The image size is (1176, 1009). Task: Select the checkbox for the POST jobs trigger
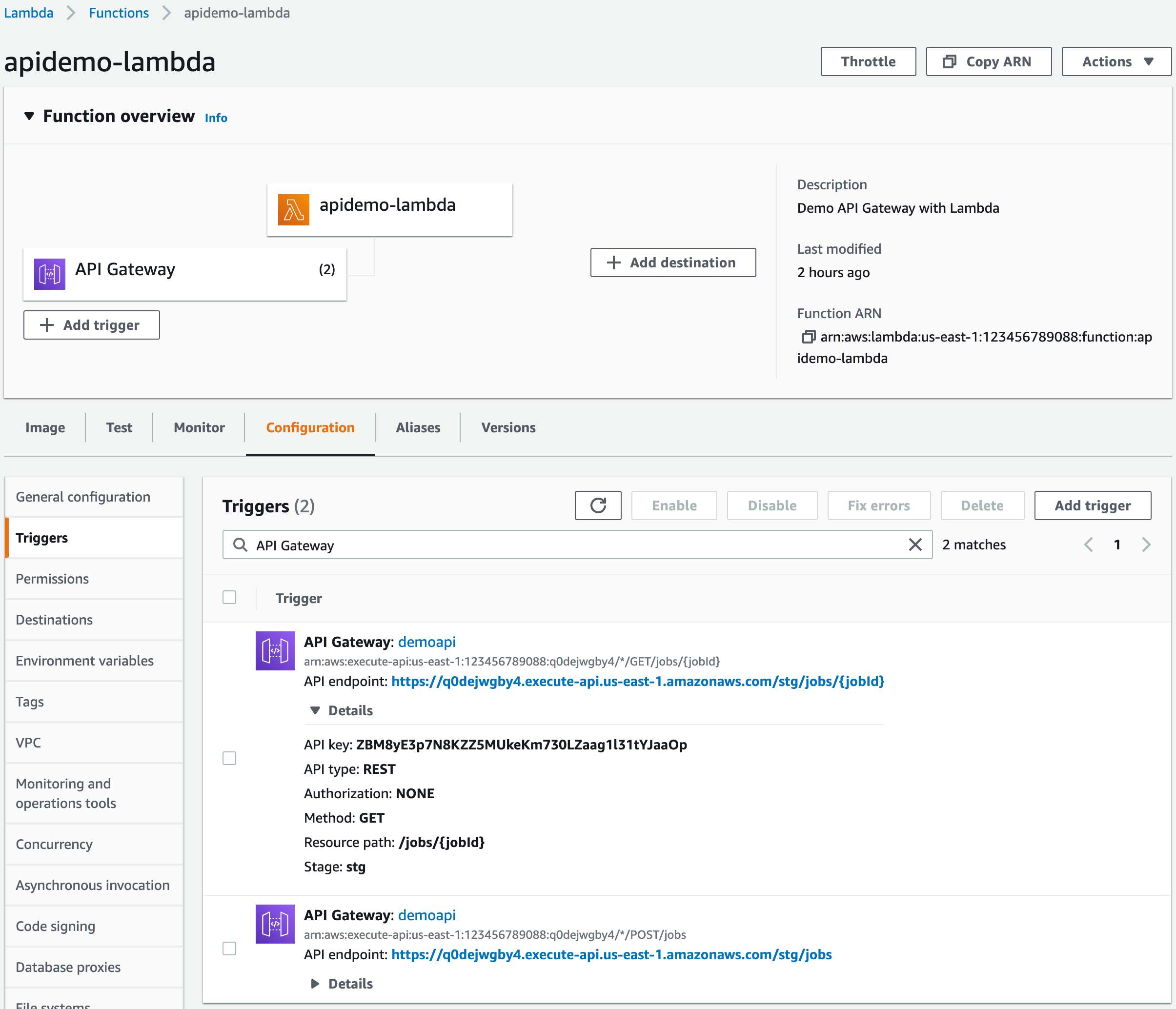pos(229,948)
